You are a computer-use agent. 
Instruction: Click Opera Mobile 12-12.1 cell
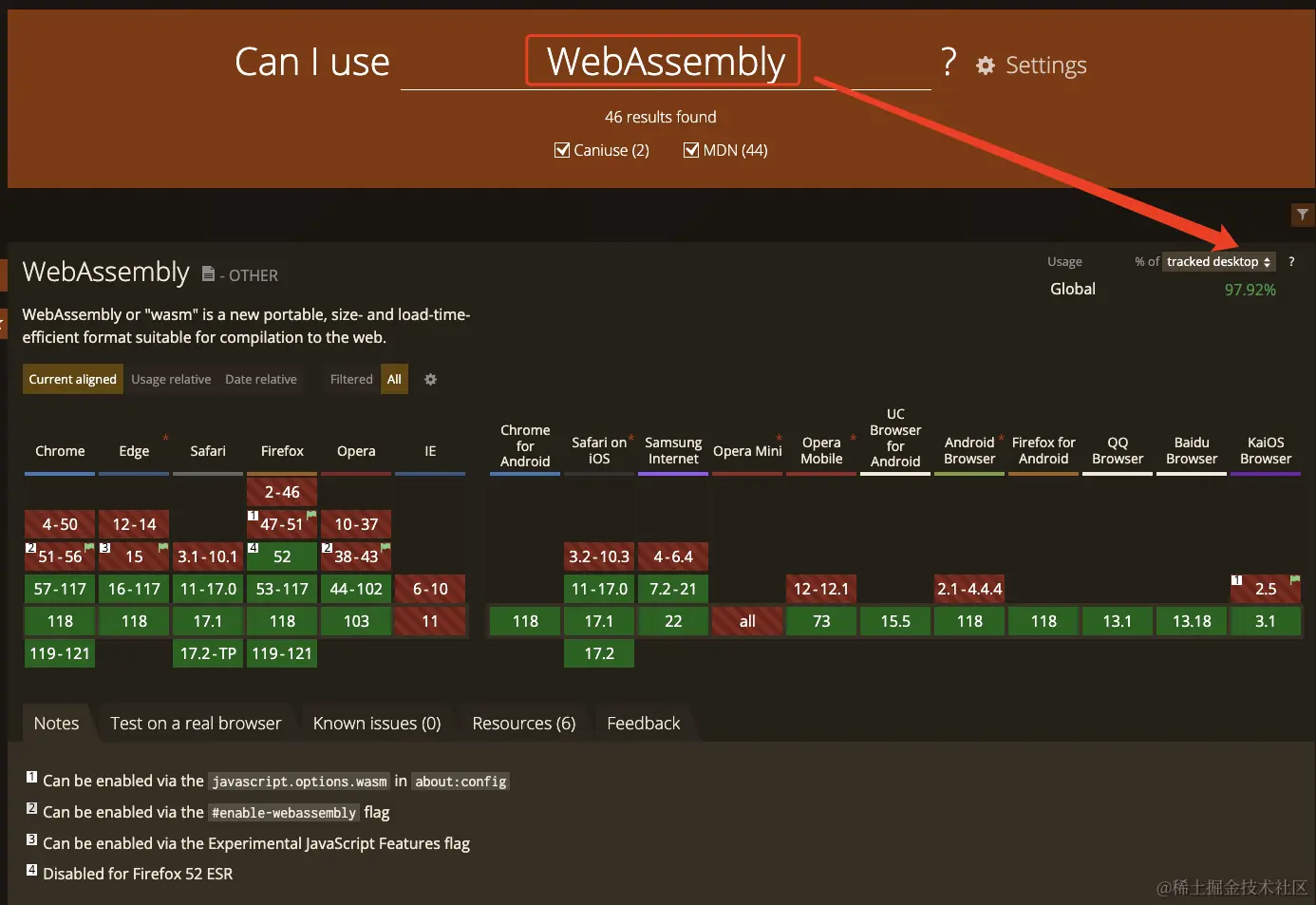(x=821, y=589)
